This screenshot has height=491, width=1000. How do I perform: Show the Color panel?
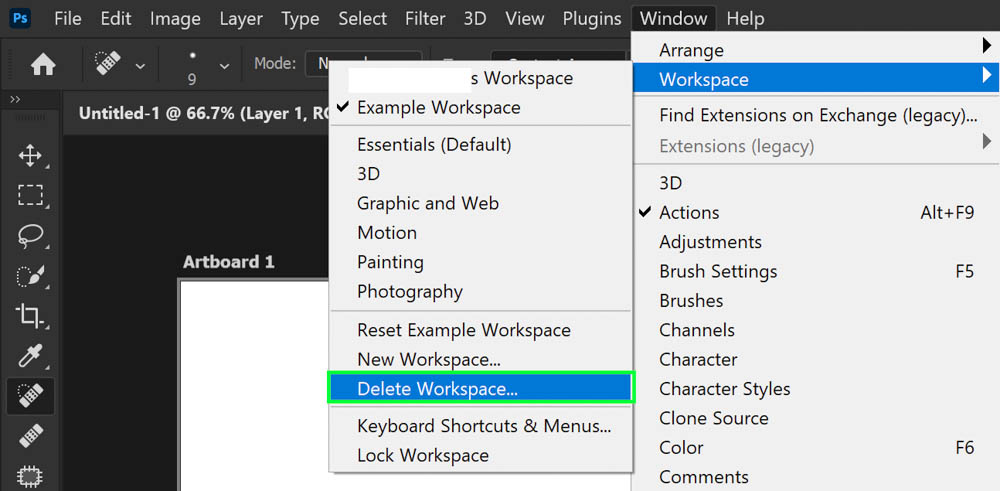[x=816, y=448]
